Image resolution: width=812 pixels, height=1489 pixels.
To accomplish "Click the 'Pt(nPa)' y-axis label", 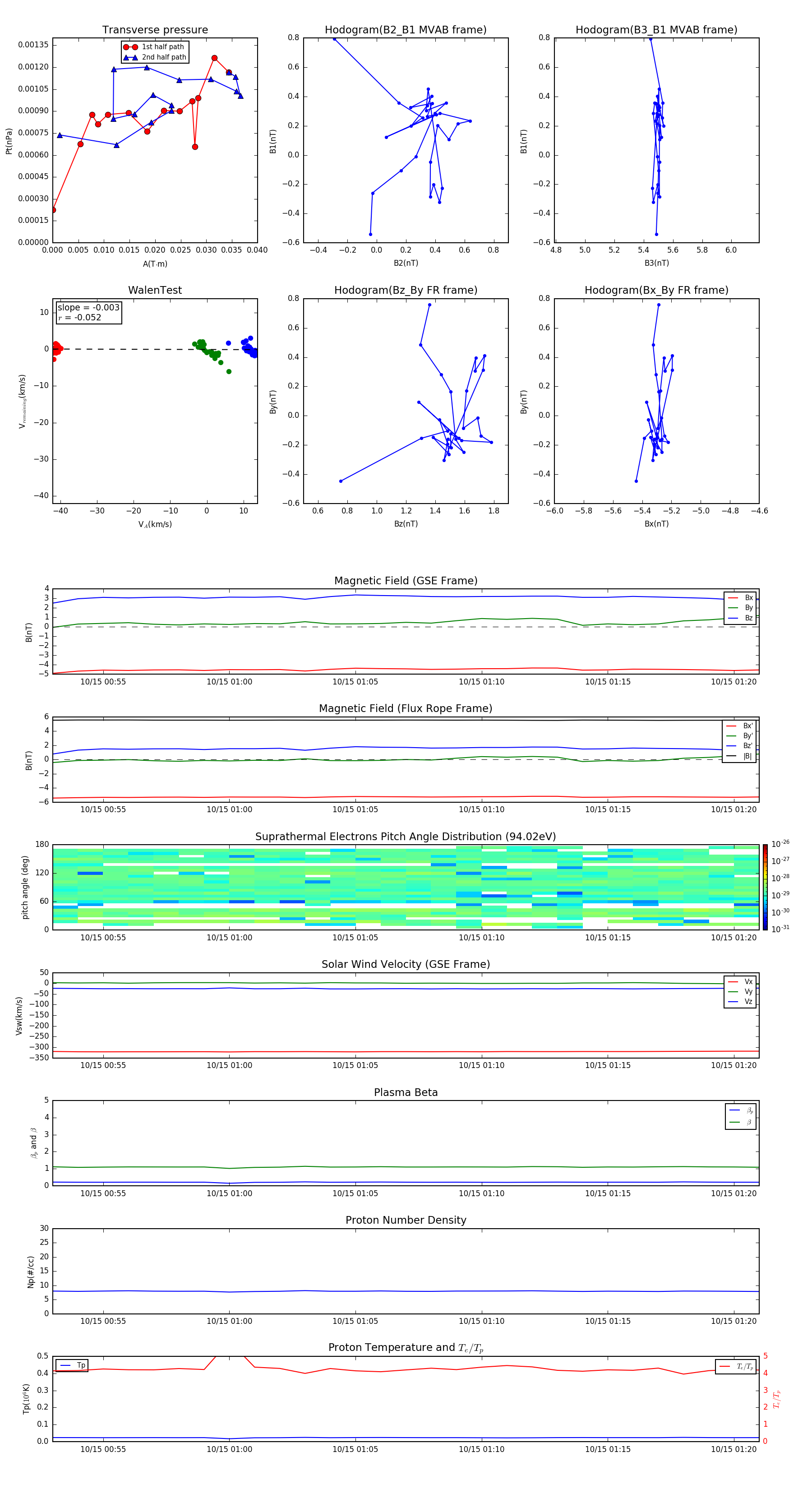I will 9,141.
